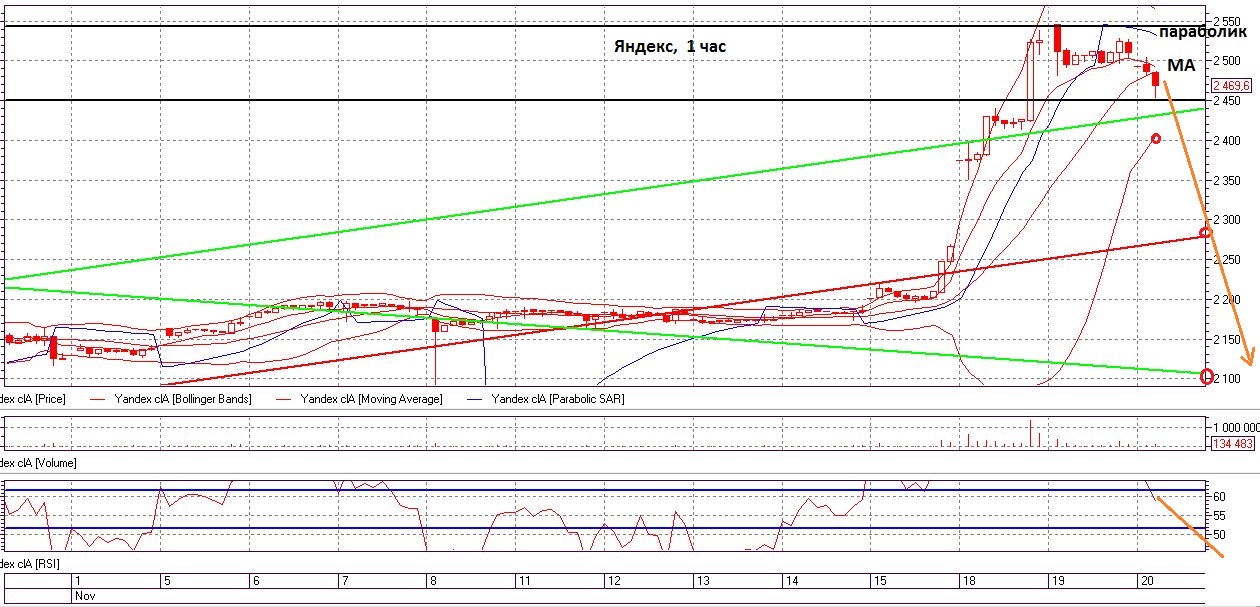The image size is (1260, 607).
Task: Select the [Volume] panel label
Action: 38,463
